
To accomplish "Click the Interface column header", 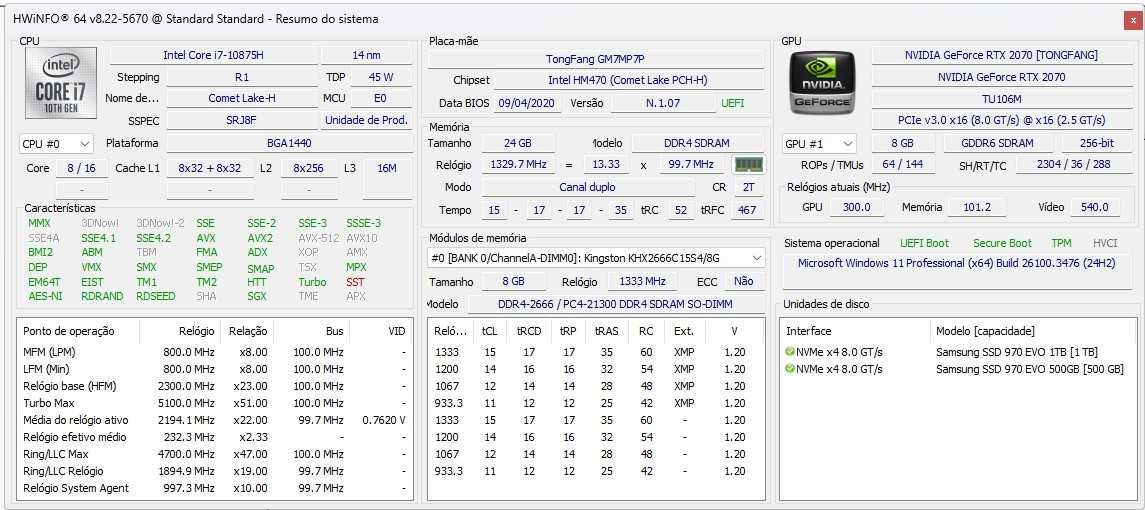I will tap(856, 332).
